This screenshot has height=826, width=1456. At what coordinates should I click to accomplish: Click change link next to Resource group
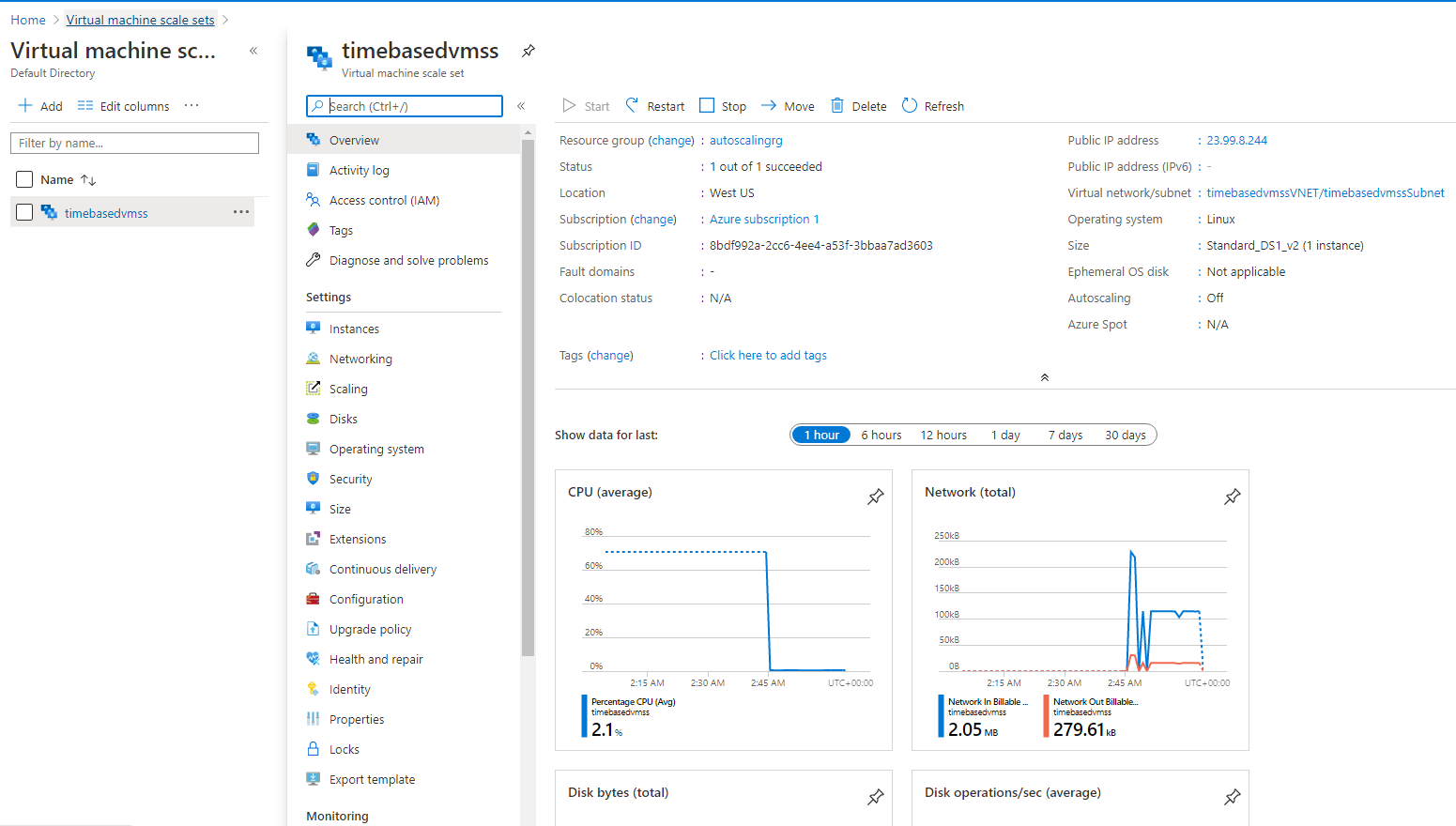click(x=672, y=140)
